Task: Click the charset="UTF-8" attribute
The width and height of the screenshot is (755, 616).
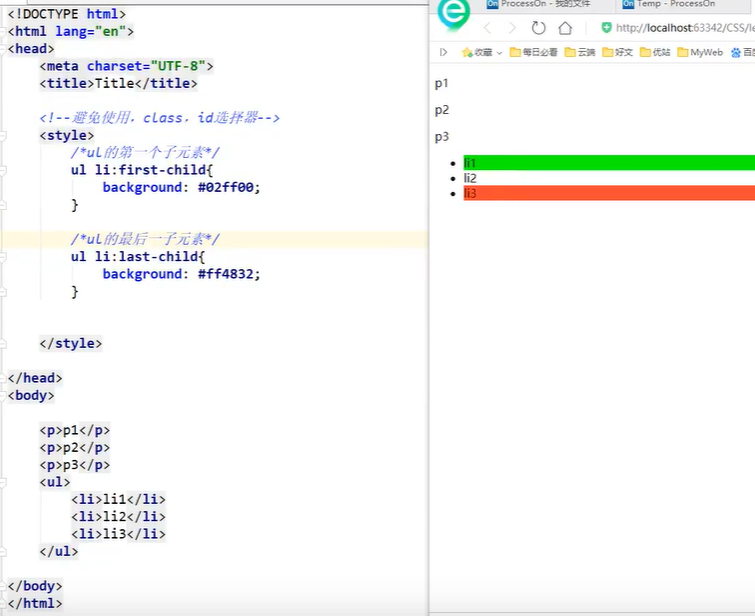Action: pos(146,66)
